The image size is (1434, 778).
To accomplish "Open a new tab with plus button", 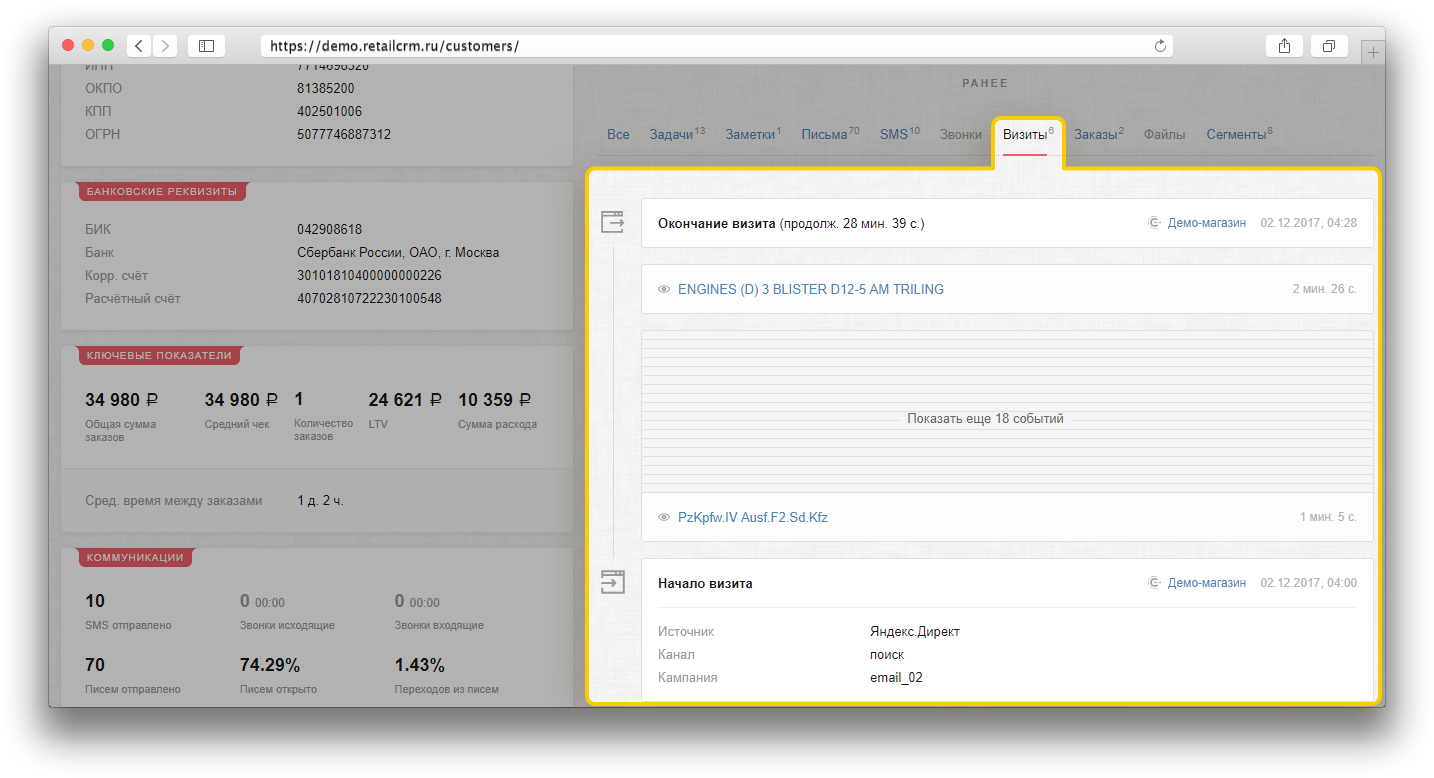I will coord(1374,52).
